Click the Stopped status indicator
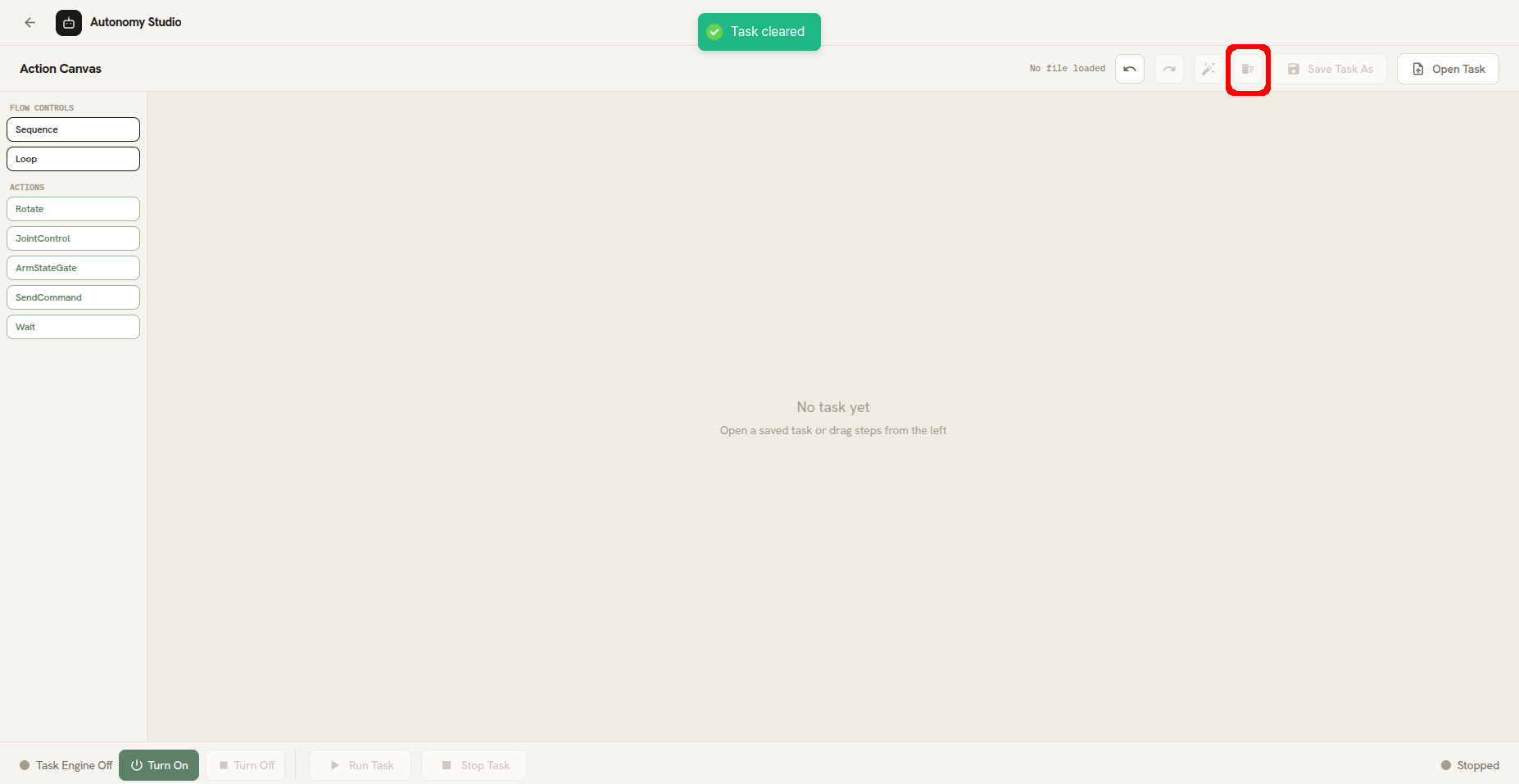The height and width of the screenshot is (784, 1519). click(1470, 765)
